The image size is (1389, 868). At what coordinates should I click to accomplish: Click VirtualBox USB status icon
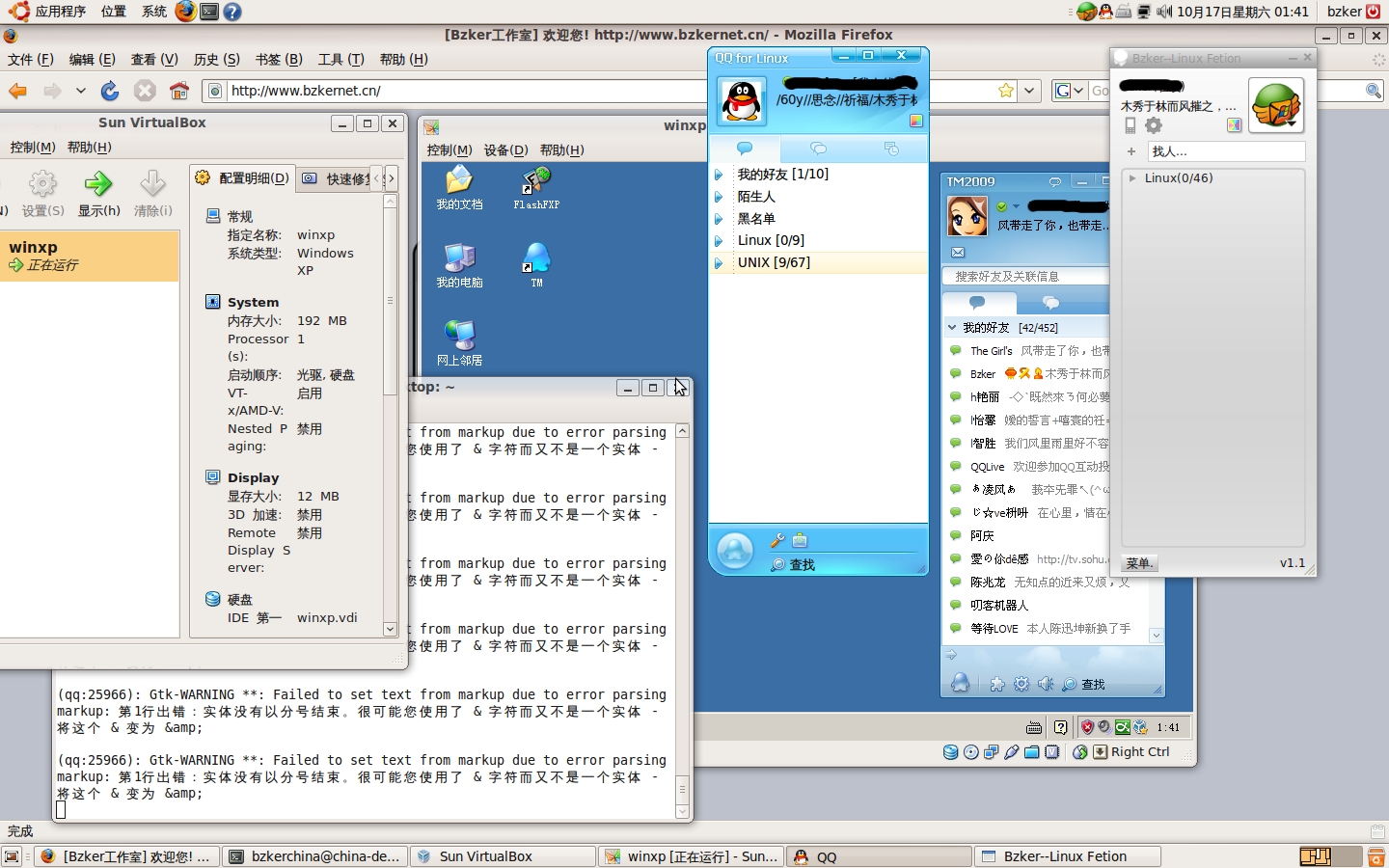pyautogui.click(x=1011, y=752)
